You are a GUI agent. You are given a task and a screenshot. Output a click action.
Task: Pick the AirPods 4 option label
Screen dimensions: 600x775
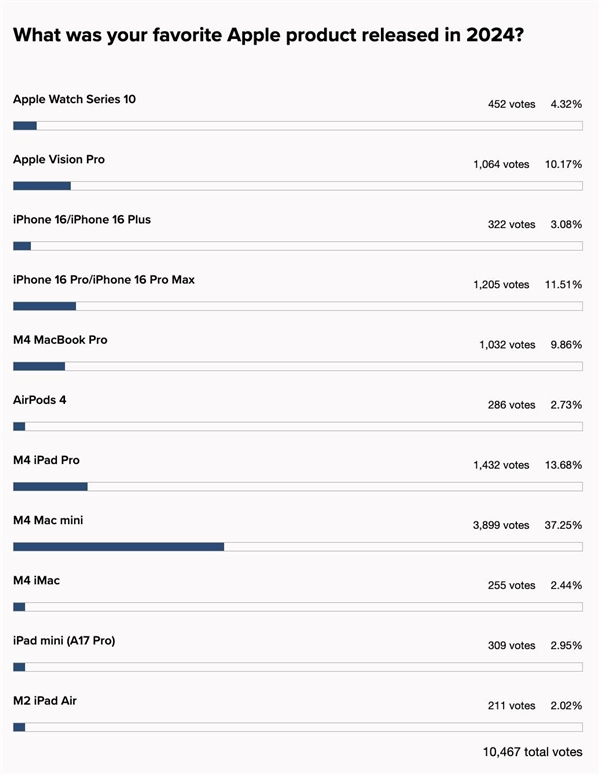40,400
